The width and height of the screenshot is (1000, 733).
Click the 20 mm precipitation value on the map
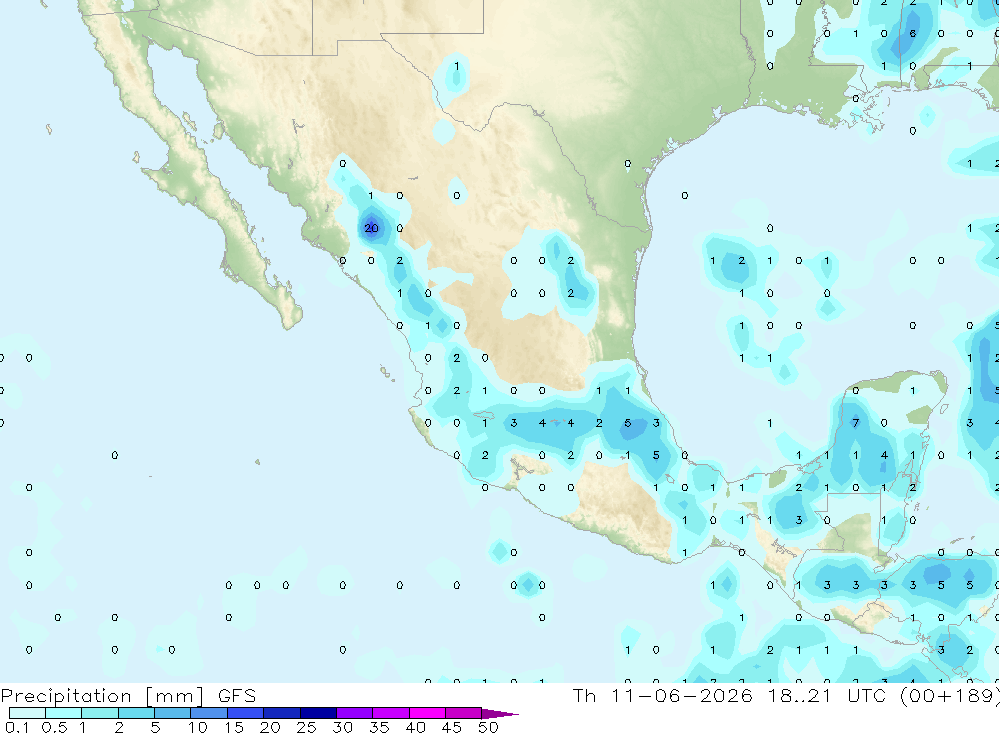click(x=371, y=228)
